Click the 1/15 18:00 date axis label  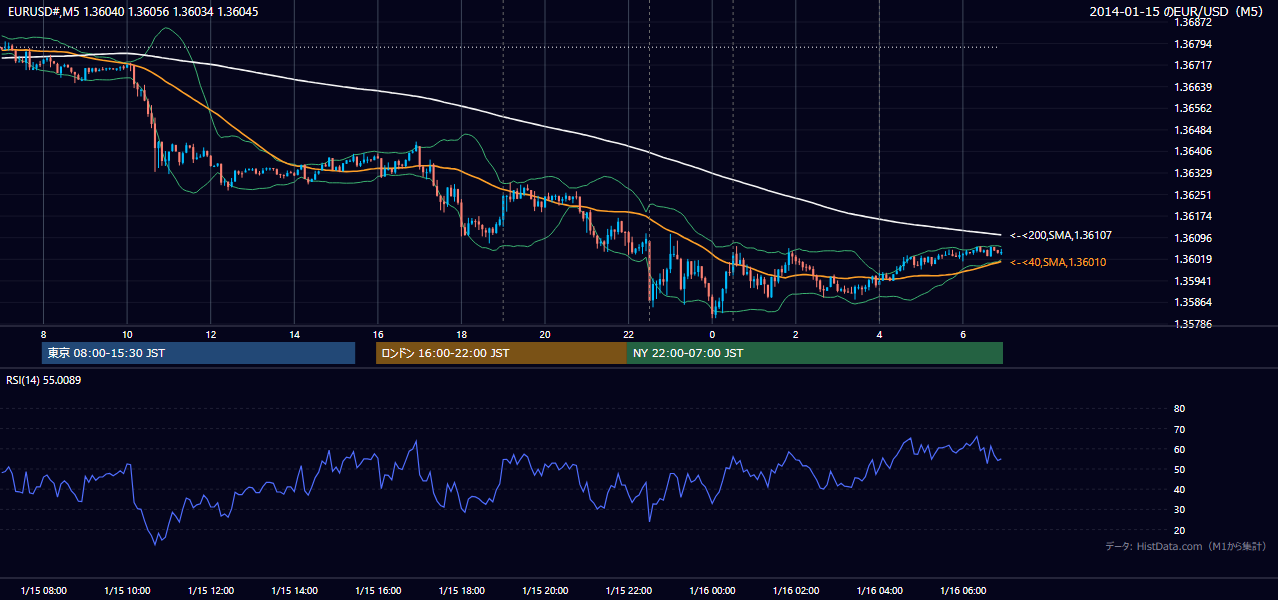coord(462,591)
